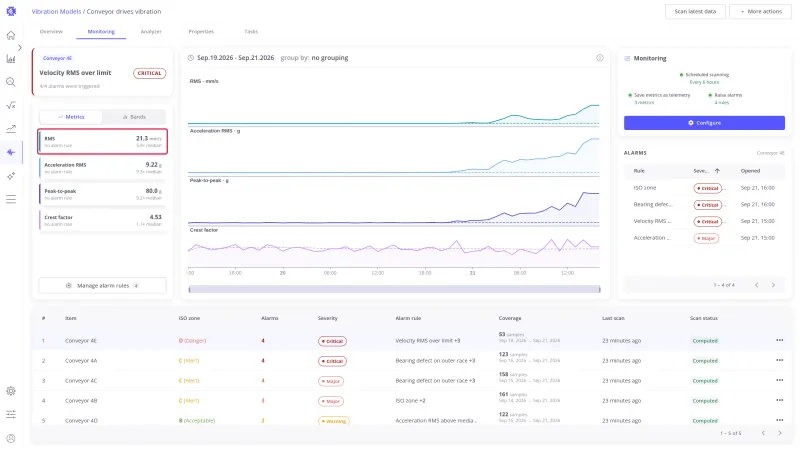The height and width of the screenshot is (450, 800).
Task: Click the Coverage column header
Action: (x=510, y=318)
